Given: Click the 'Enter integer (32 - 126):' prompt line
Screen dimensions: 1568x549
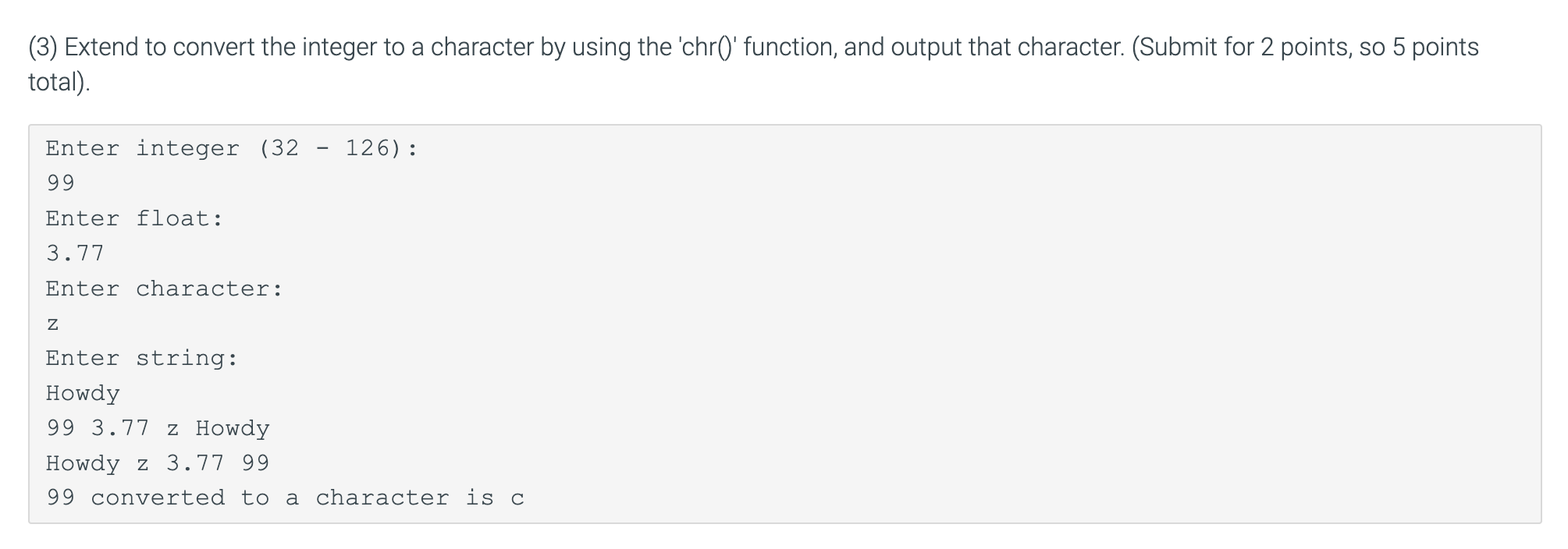Looking at the screenshot, I should click(x=232, y=148).
